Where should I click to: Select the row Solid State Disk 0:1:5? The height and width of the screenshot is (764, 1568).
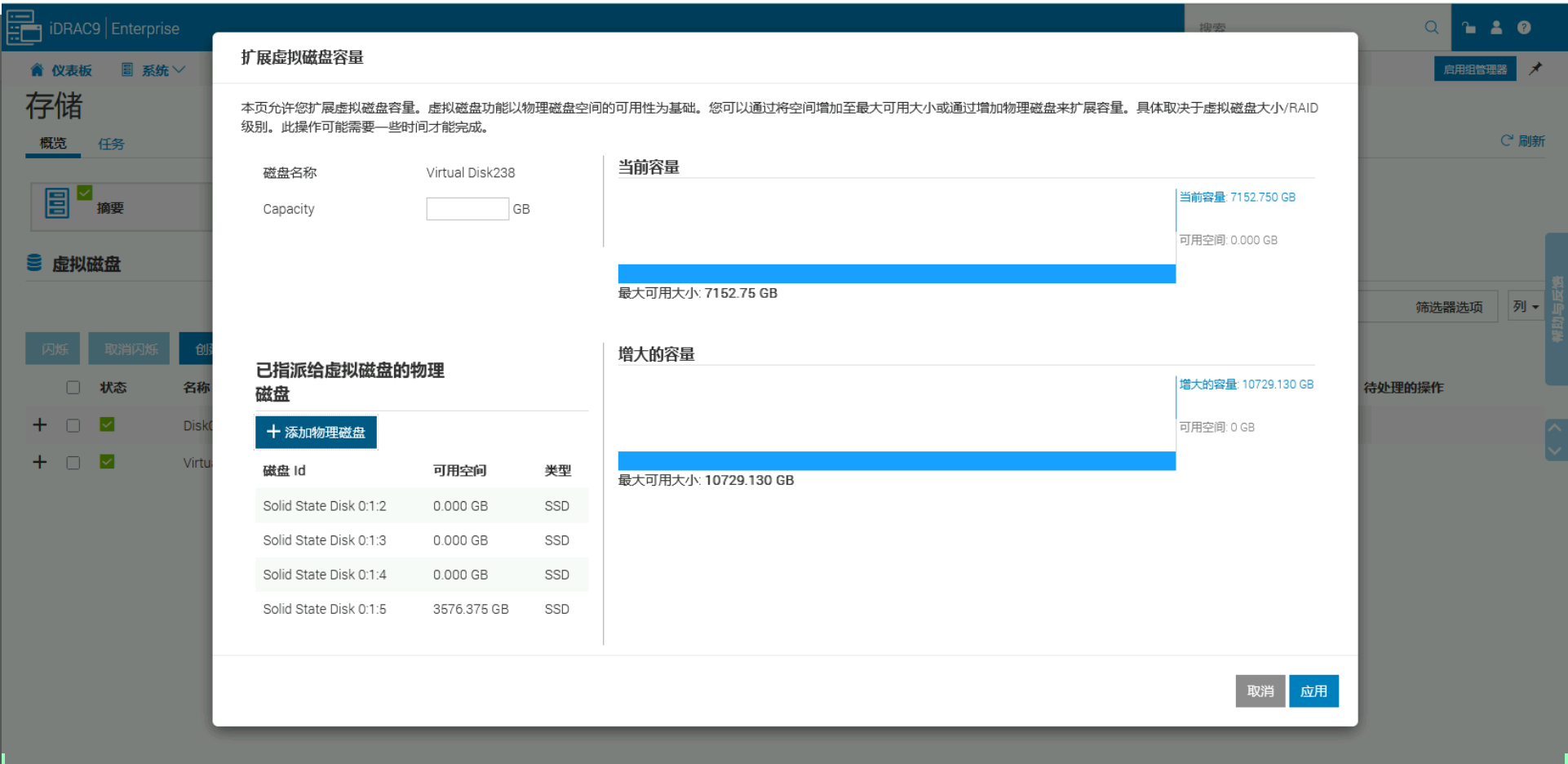(422, 609)
